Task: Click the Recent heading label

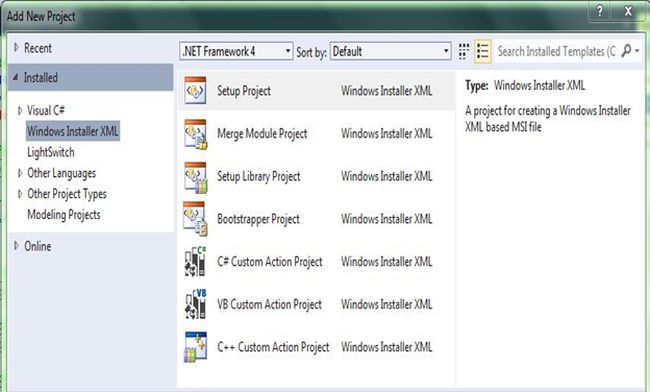Action: click(x=38, y=48)
